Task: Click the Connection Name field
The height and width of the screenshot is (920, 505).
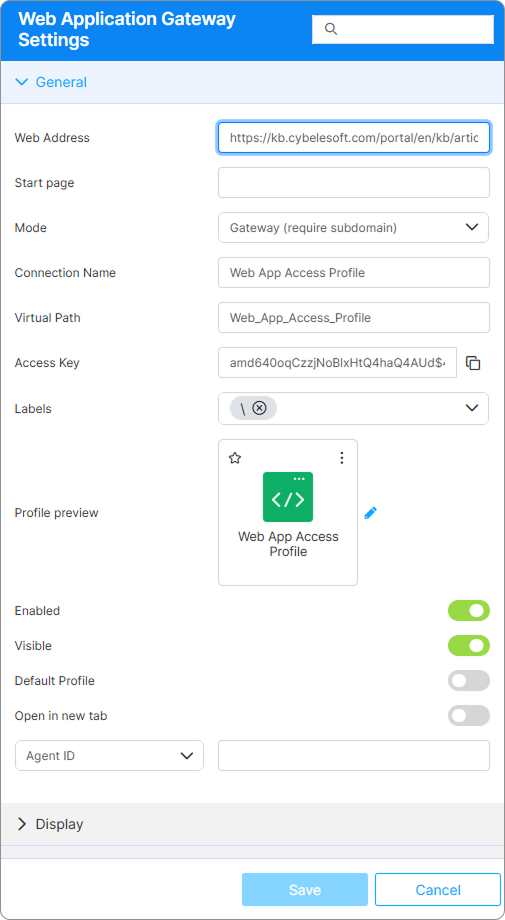Action: click(x=354, y=273)
